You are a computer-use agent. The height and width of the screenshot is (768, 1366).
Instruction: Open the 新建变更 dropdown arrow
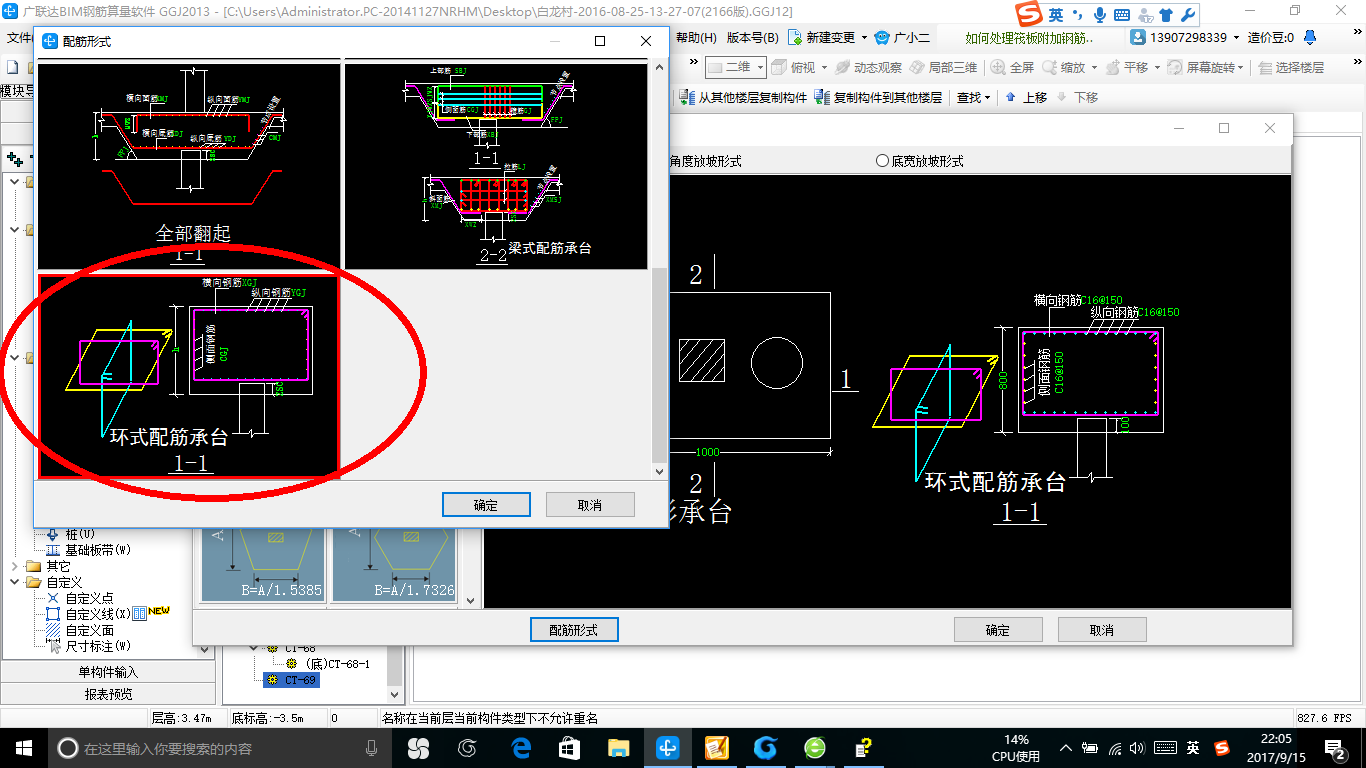(x=863, y=38)
